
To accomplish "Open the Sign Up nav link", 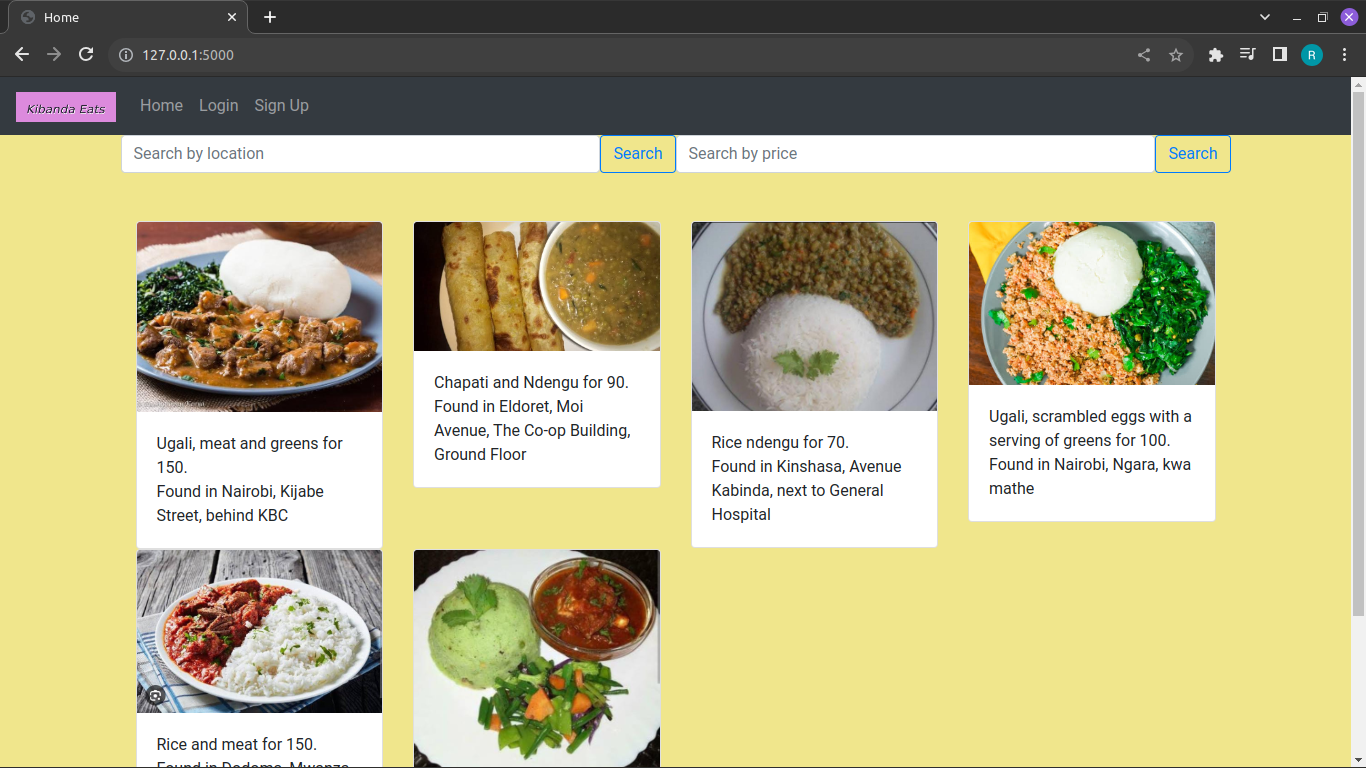I will click(x=281, y=106).
